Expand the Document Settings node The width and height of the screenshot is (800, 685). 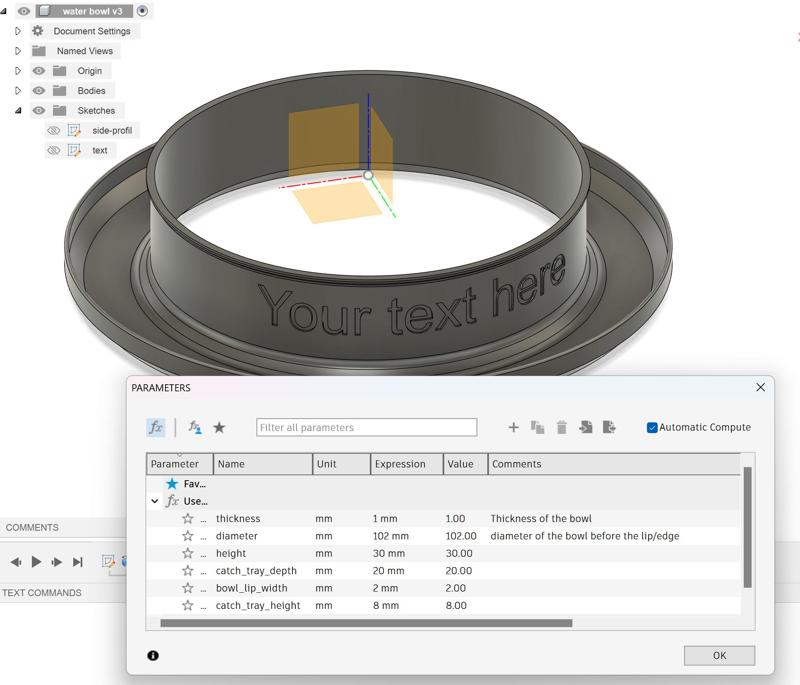(18, 31)
